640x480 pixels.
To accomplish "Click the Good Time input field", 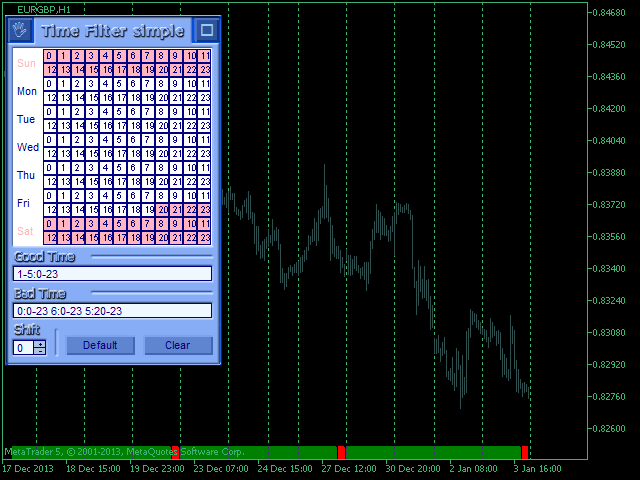I will click(112, 273).
